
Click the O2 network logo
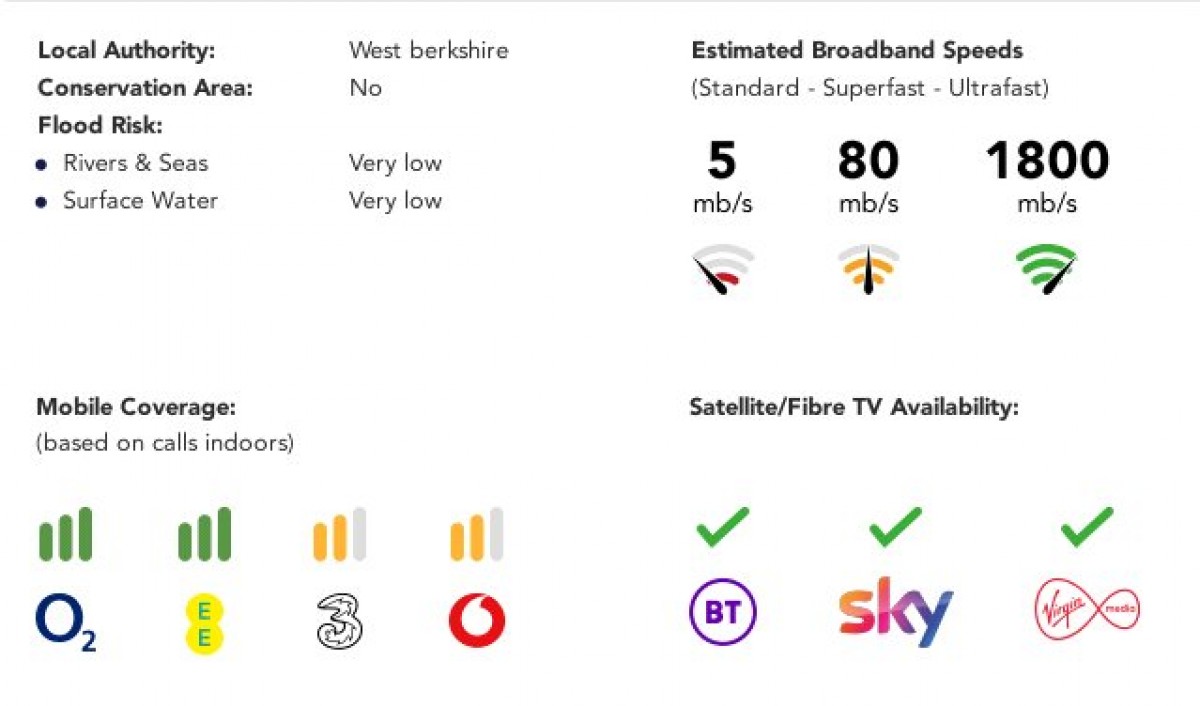coord(66,622)
